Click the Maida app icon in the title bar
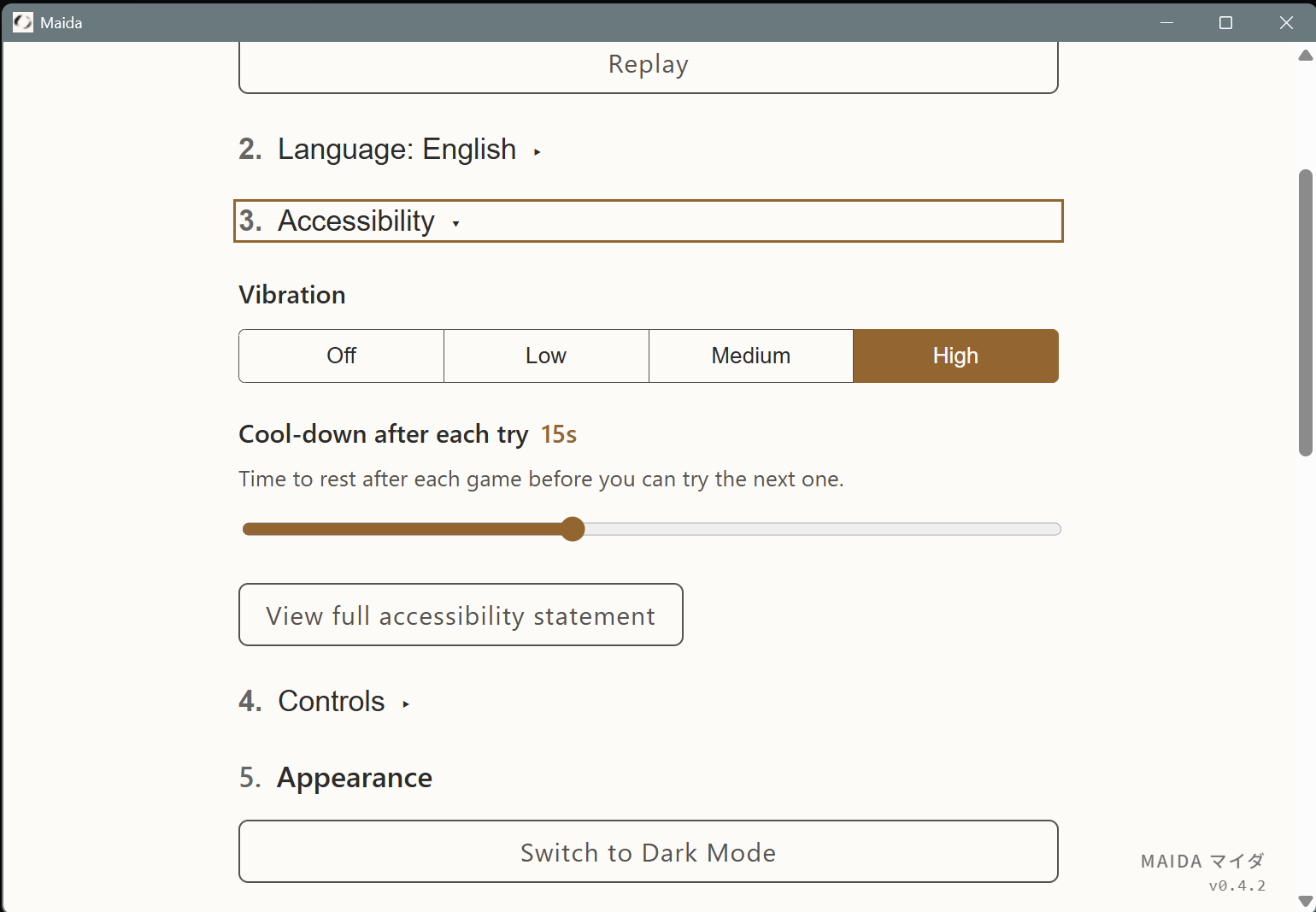Screen dimensions: 1316x912 tap(22, 22)
